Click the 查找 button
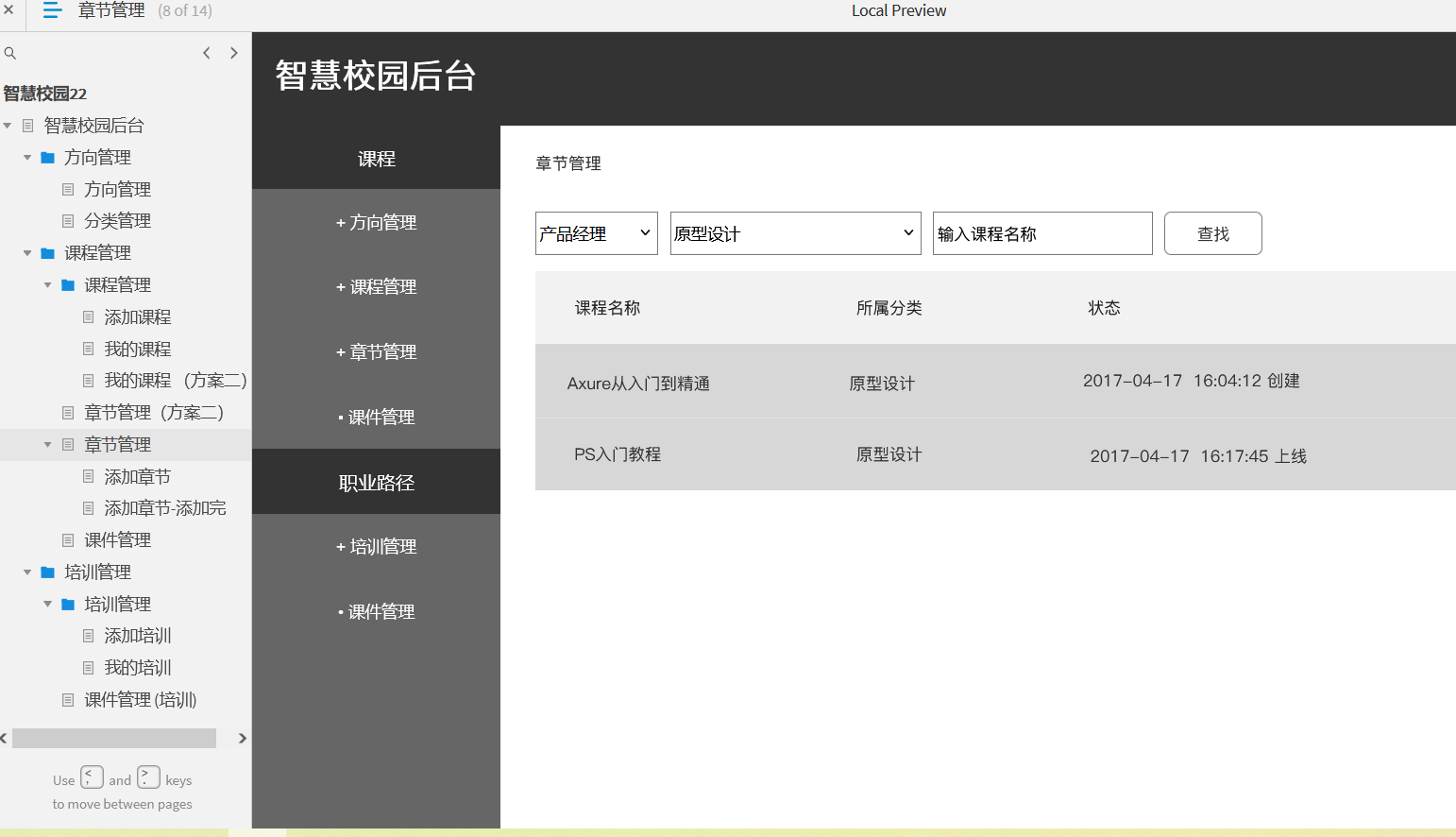 click(x=1213, y=233)
